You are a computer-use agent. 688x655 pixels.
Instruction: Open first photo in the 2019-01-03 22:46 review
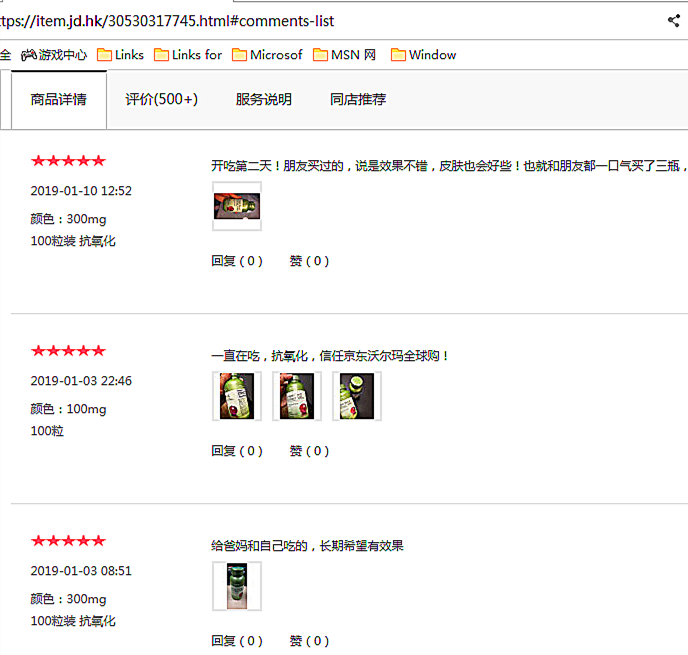(x=237, y=396)
